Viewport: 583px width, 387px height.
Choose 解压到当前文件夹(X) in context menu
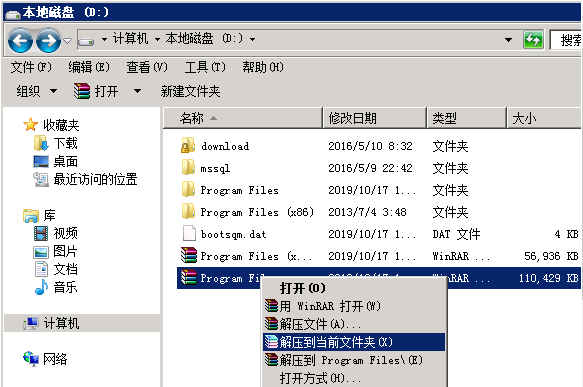point(354,342)
